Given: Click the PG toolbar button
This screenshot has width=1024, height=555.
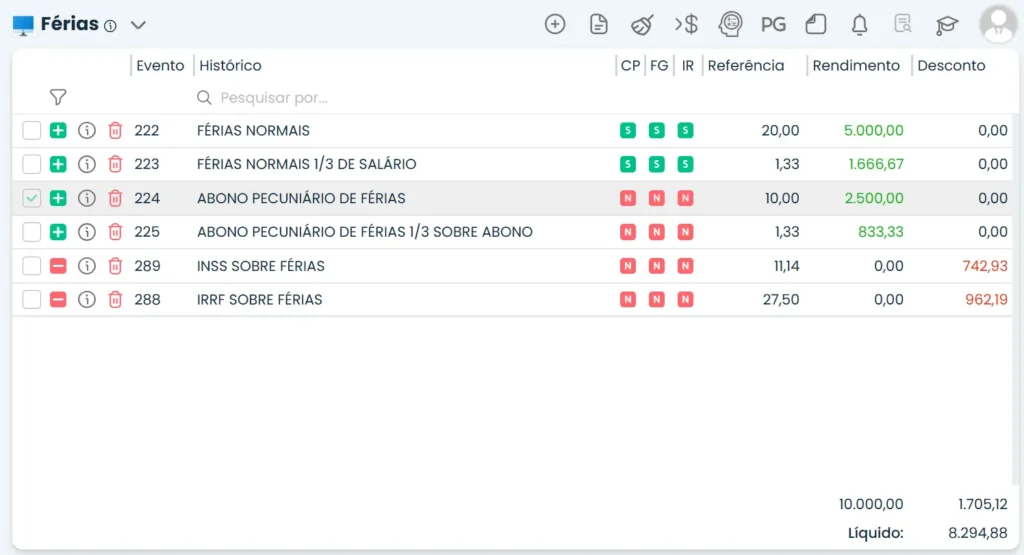Looking at the screenshot, I should click(773, 25).
